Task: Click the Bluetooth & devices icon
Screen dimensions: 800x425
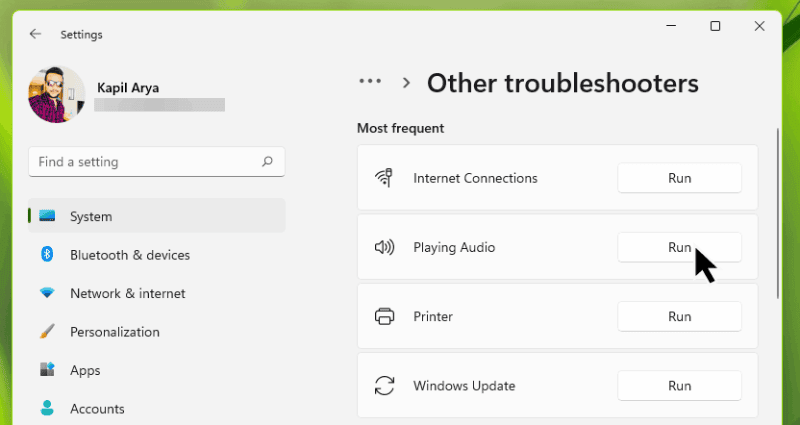Action: point(46,255)
